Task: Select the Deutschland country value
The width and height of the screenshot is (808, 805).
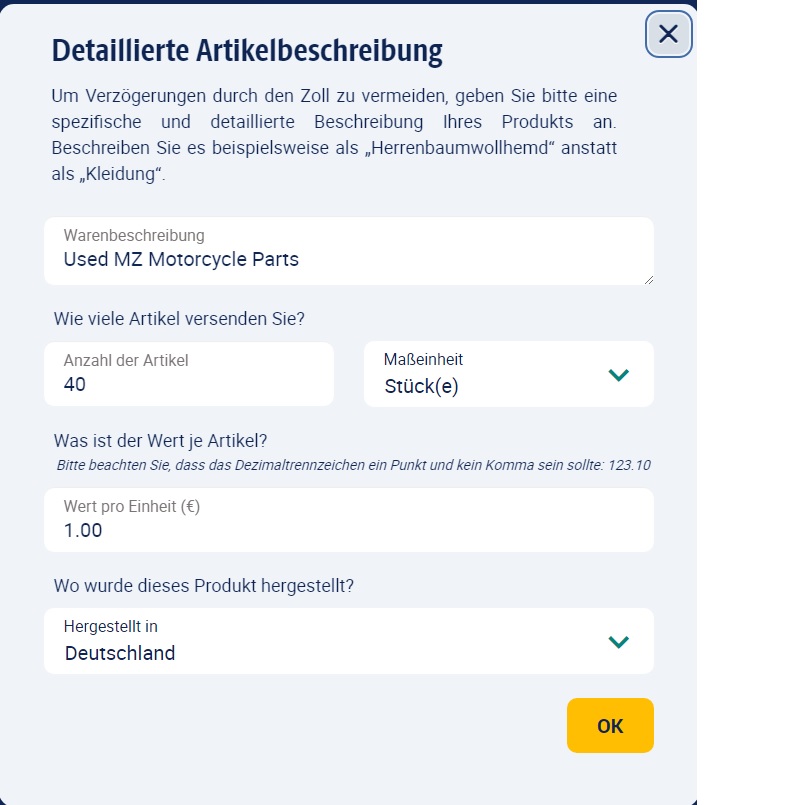Action: tap(120, 654)
